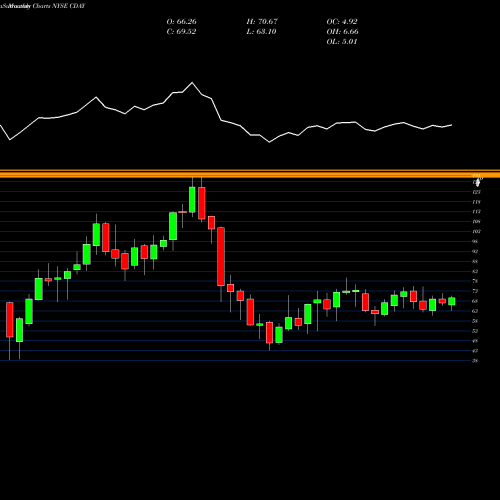Click the 38 price axis label
This screenshot has height=500, width=500.
pyautogui.click(x=475, y=361)
